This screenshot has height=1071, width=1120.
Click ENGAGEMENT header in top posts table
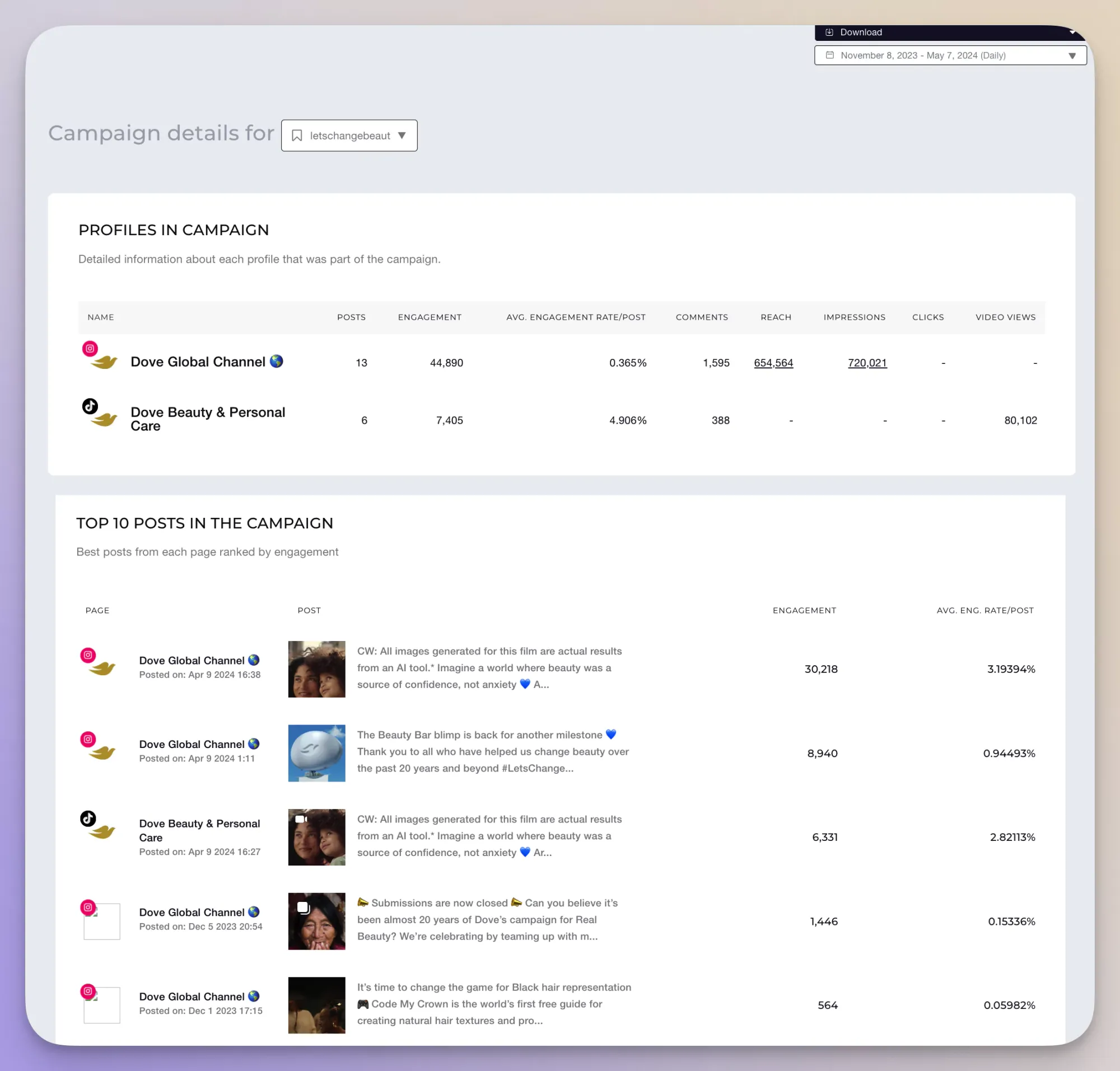pos(804,610)
